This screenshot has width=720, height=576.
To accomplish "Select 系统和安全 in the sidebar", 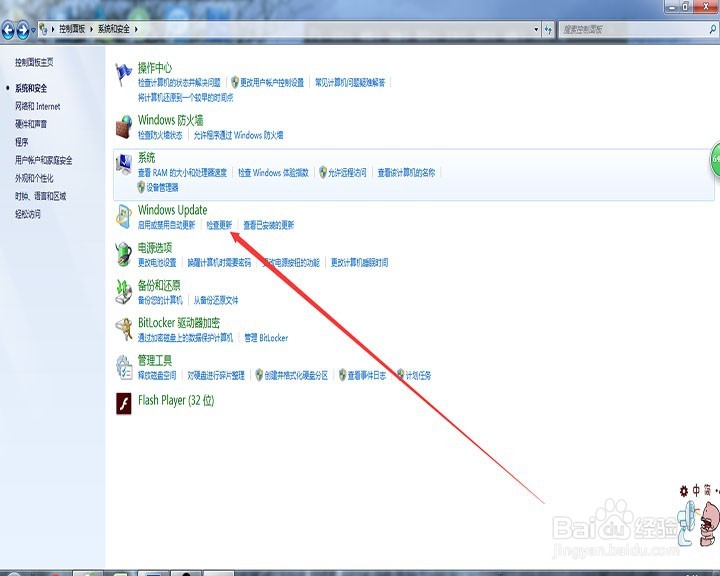I will 31,88.
